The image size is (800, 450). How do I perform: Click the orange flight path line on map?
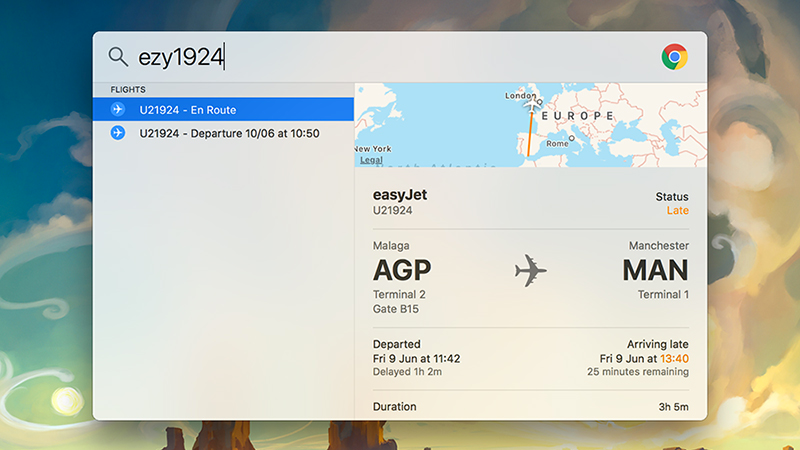[530, 134]
